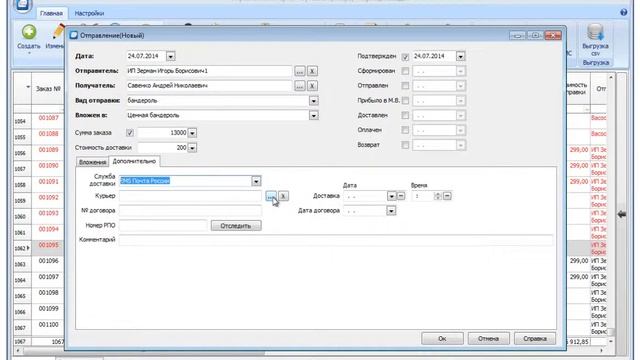This screenshot has width=640, height=360.
Task: Click into the Номер РПО field
Action: (163, 226)
